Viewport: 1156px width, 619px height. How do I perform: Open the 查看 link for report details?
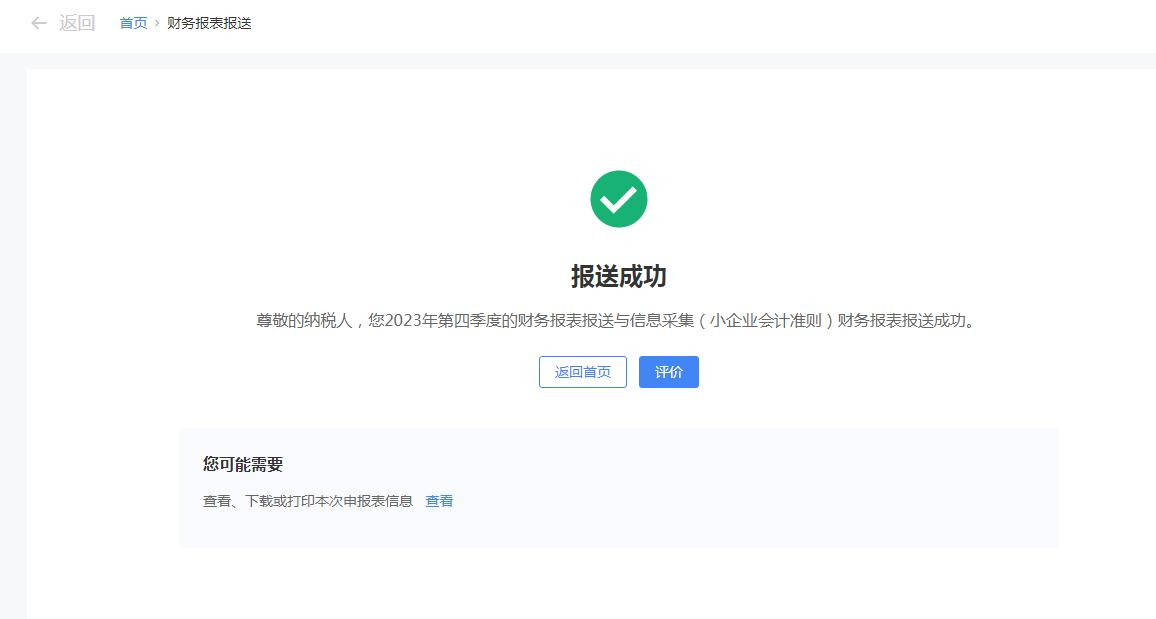[439, 501]
